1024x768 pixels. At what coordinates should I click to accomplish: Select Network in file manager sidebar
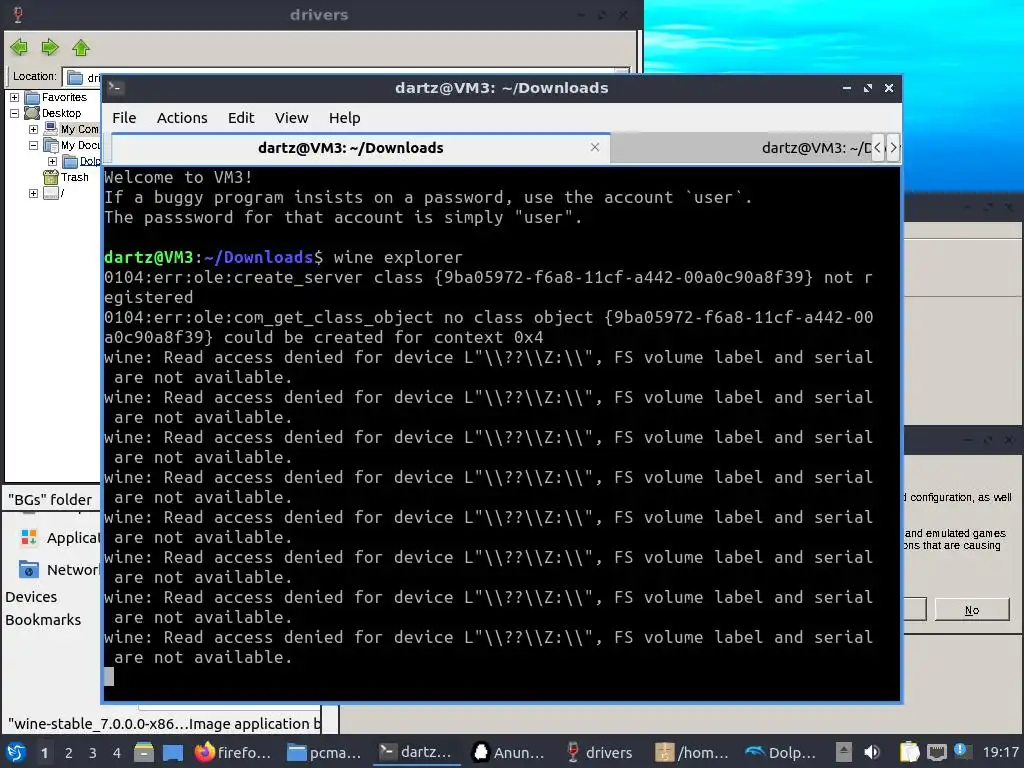click(x=59, y=569)
